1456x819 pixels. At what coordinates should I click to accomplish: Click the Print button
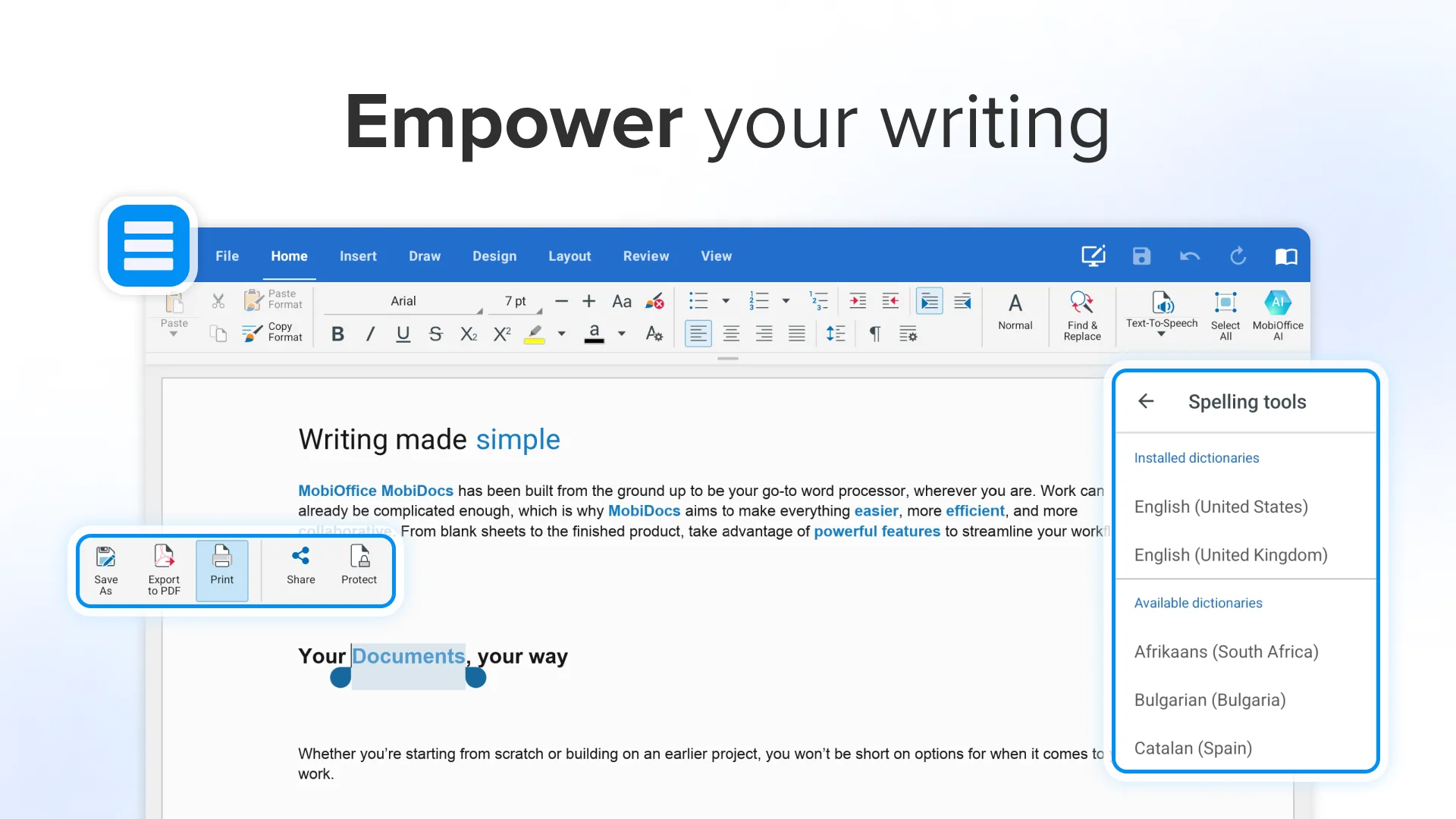(222, 571)
